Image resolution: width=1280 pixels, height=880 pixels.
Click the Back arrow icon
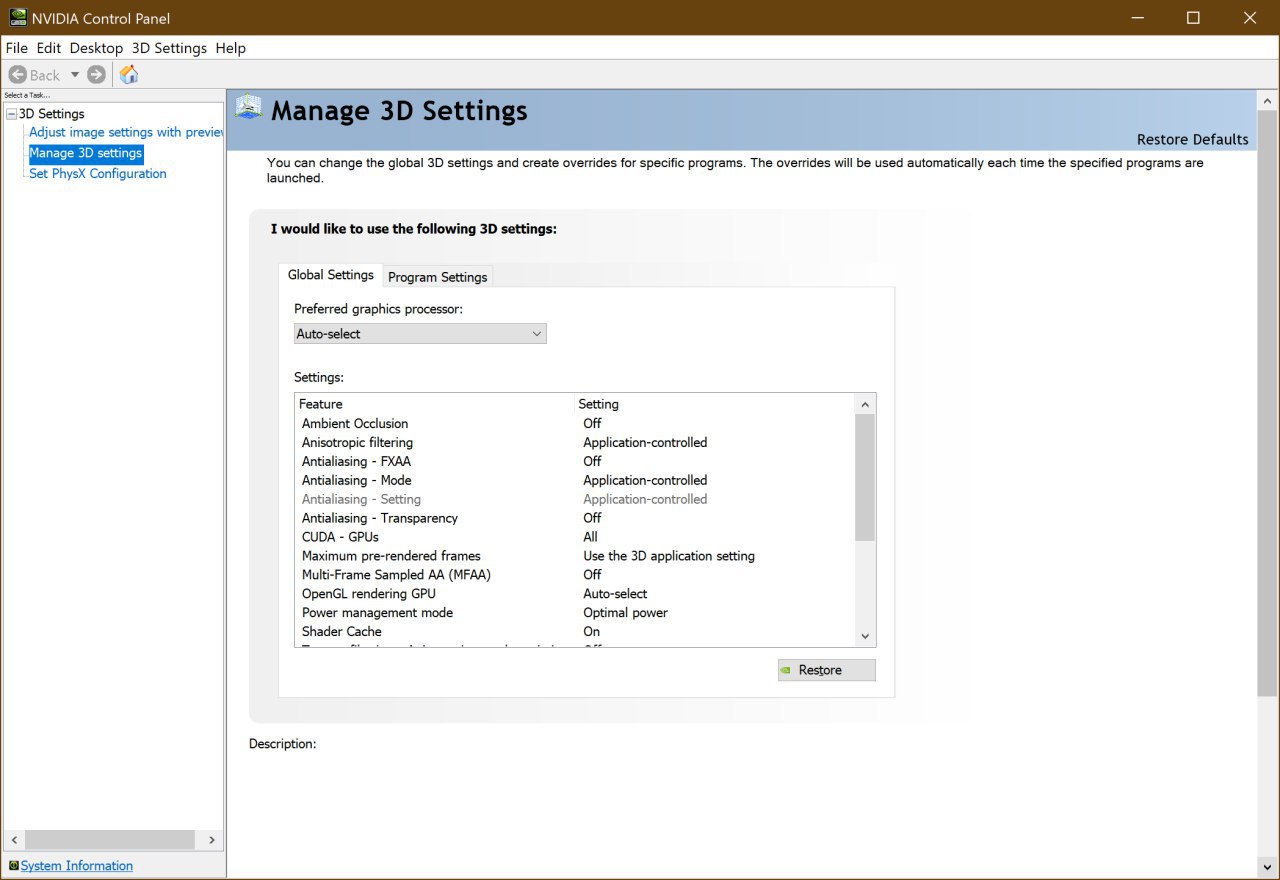click(x=18, y=75)
